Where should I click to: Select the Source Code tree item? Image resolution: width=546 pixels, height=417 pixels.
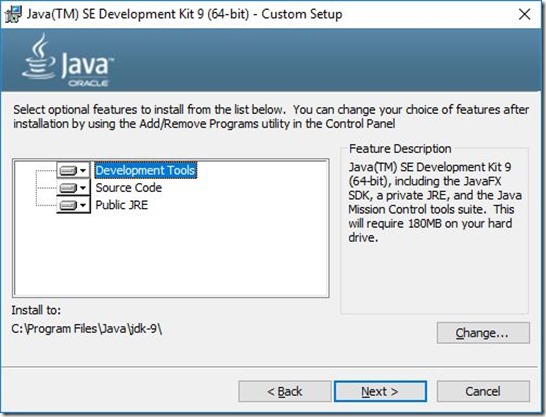[x=128, y=188]
